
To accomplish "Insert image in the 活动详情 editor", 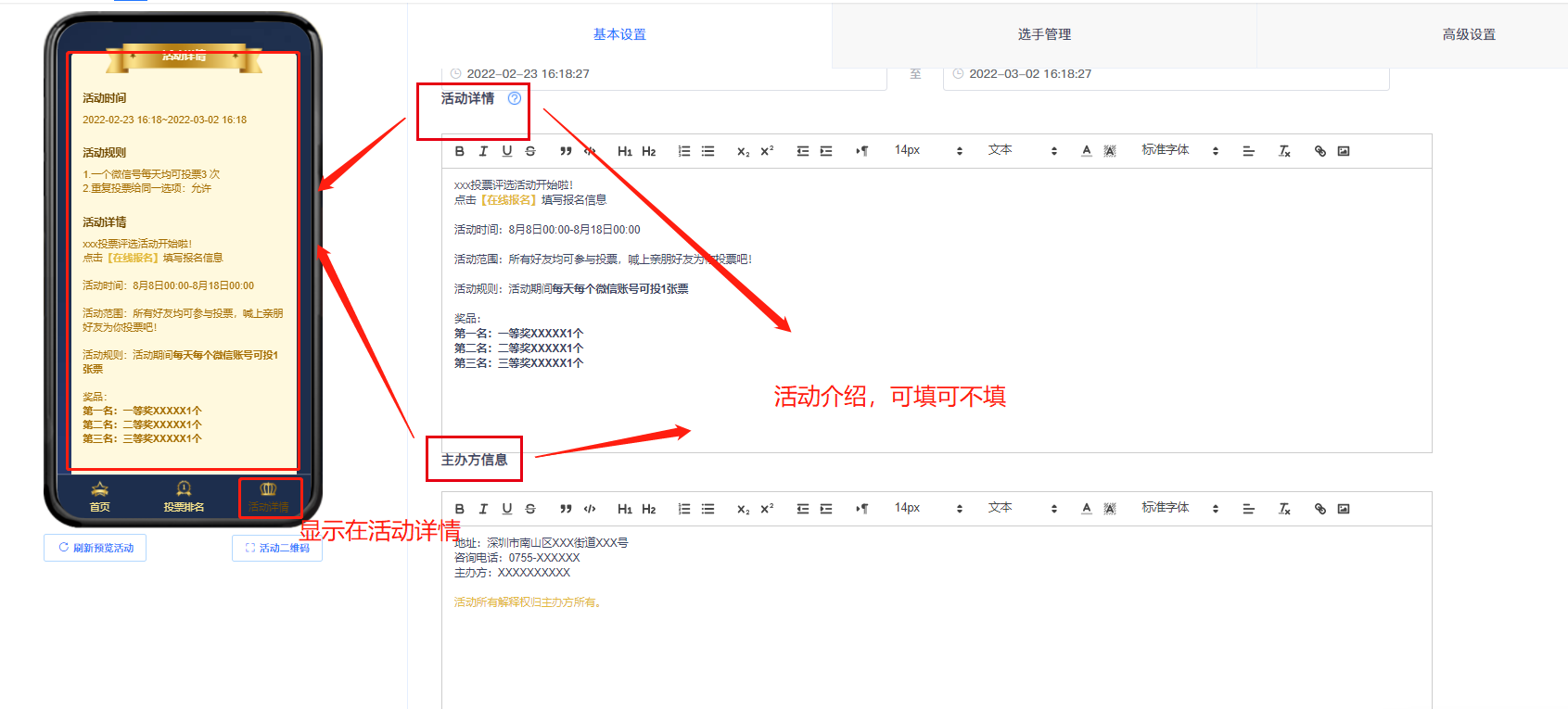I will coord(1344,151).
